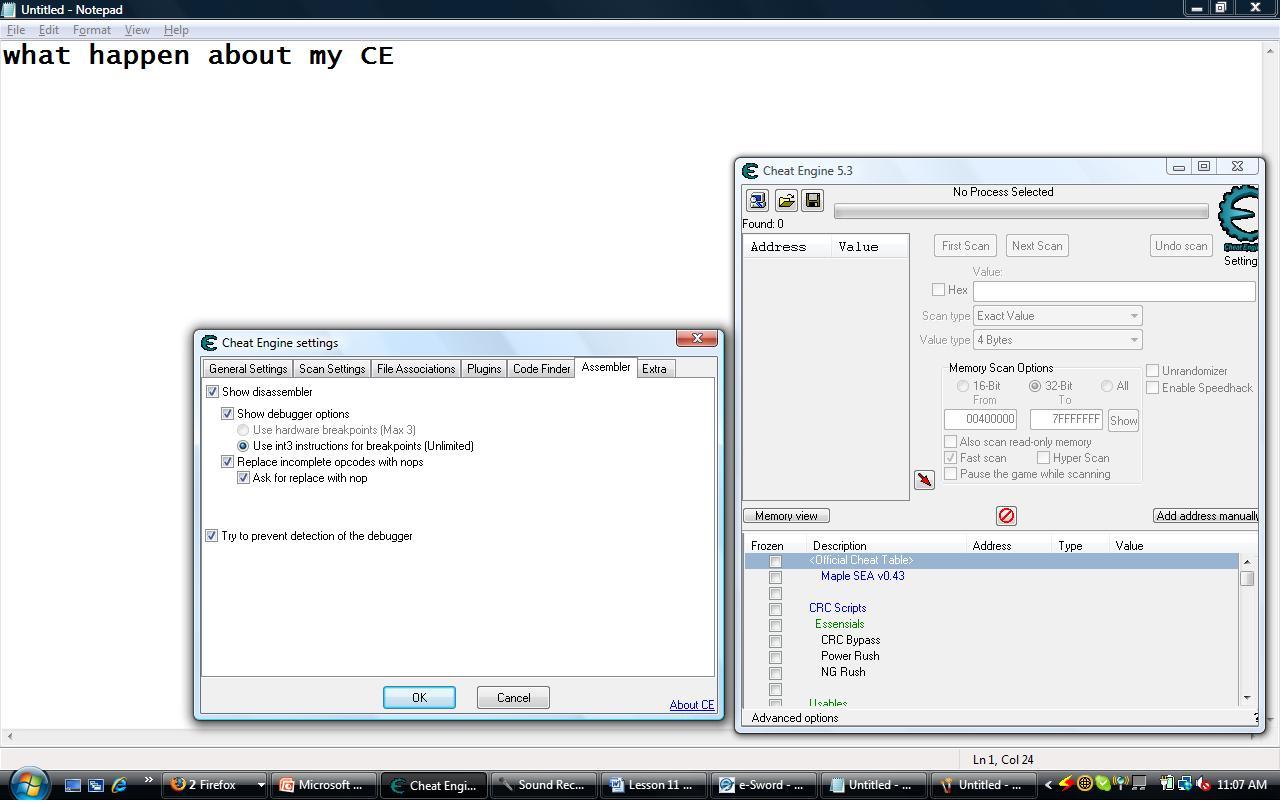Toggle Try to prevent detection of debugger
The height and width of the screenshot is (803, 1280).
[x=212, y=536]
